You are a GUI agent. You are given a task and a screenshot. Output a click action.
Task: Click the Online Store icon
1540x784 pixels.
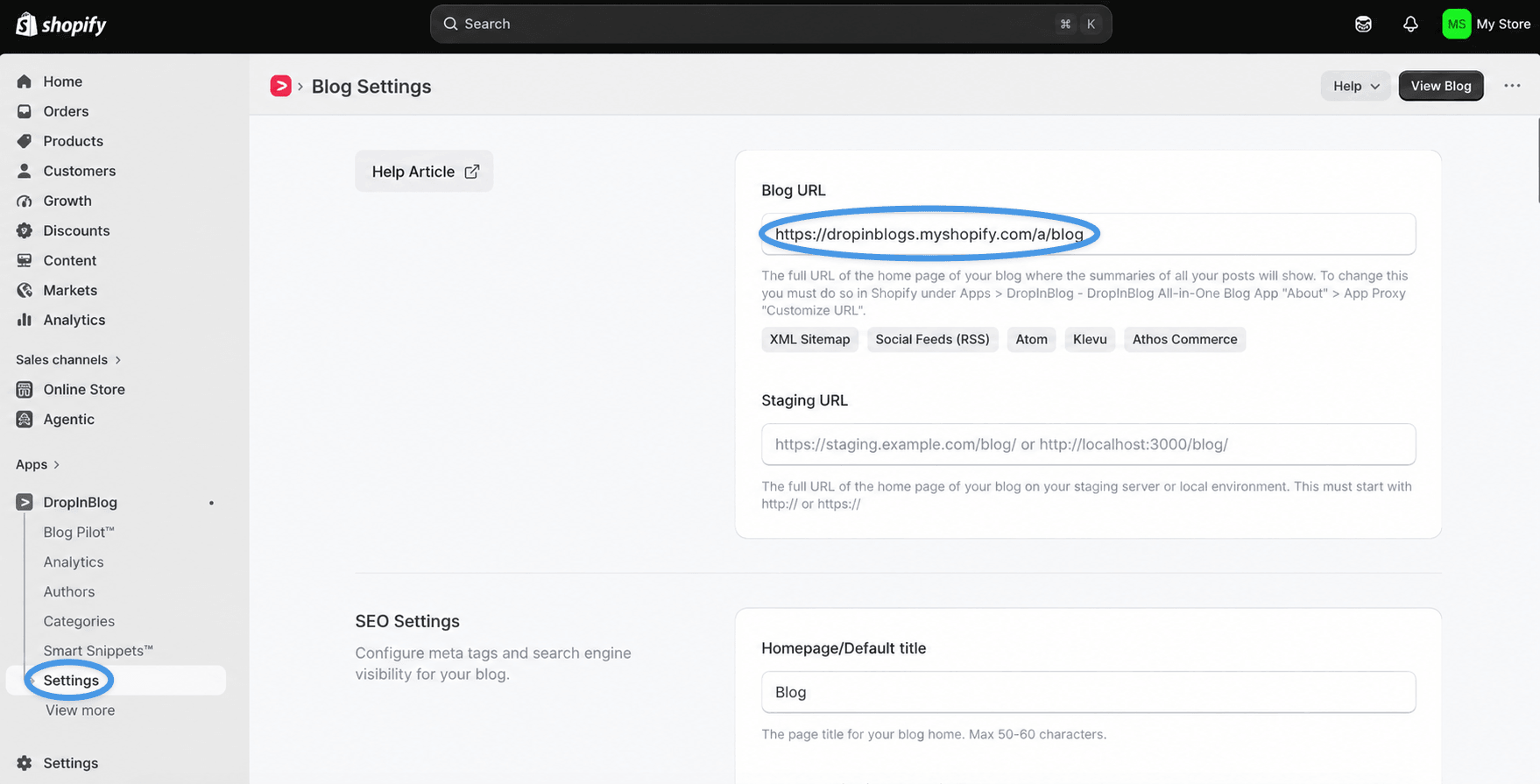click(25, 389)
